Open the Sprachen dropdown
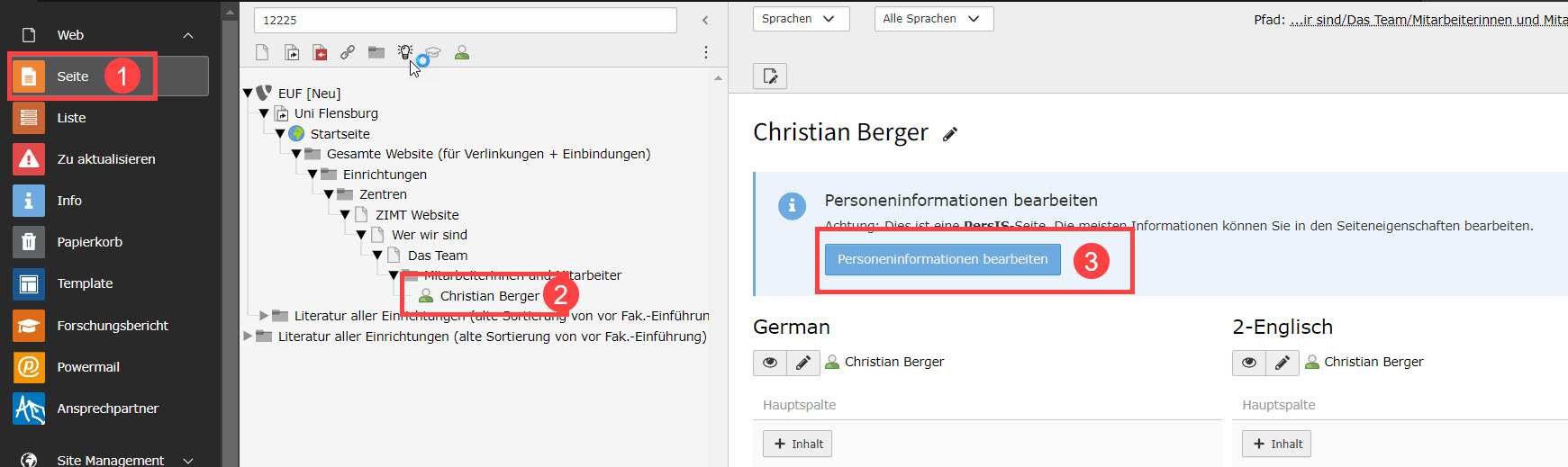Viewport: 1568px width, 467px height. [800, 19]
